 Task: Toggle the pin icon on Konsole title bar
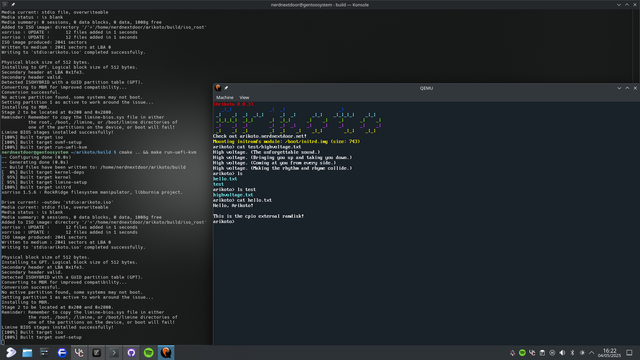pyautogui.click(x=13, y=4)
